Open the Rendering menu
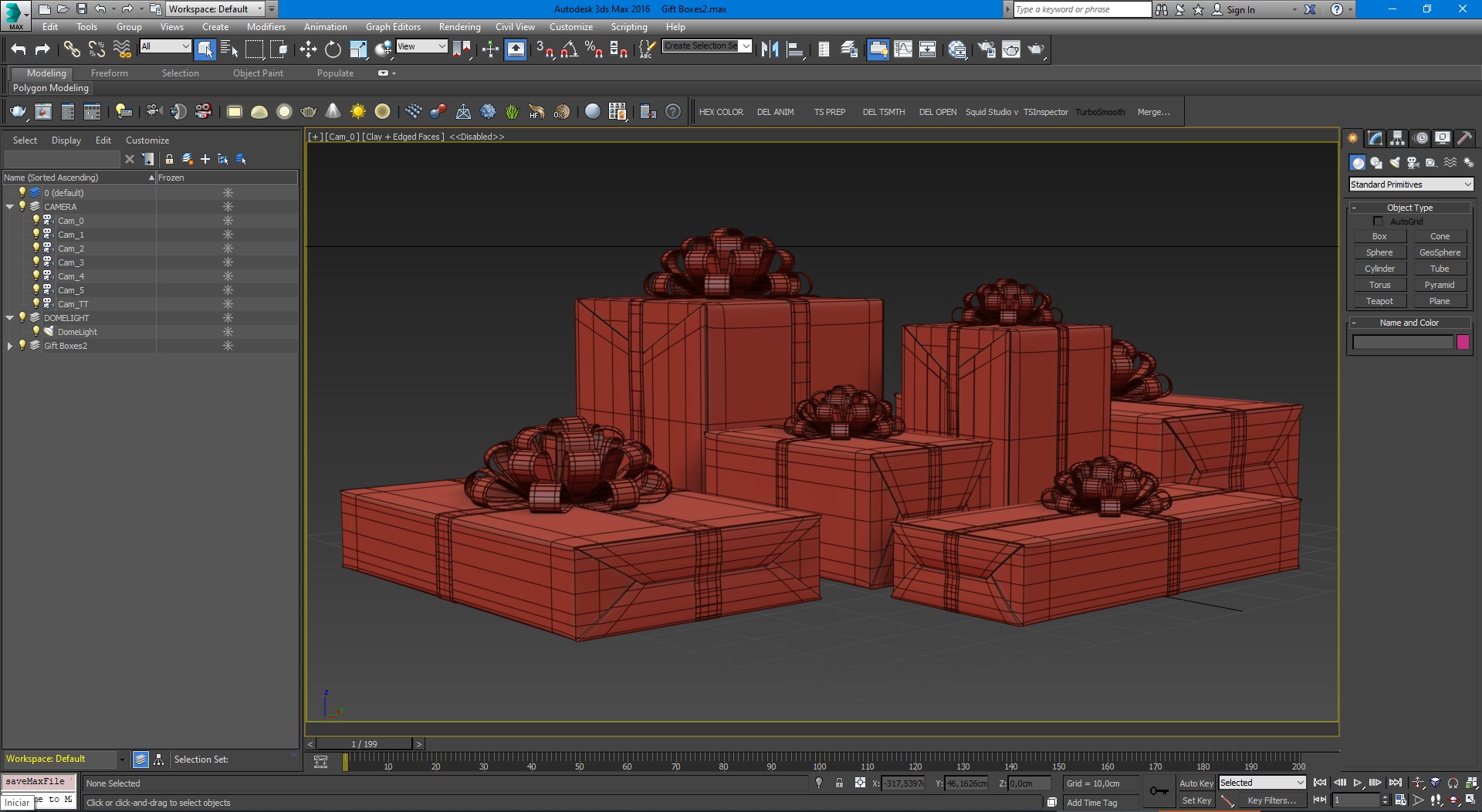 coord(459,26)
